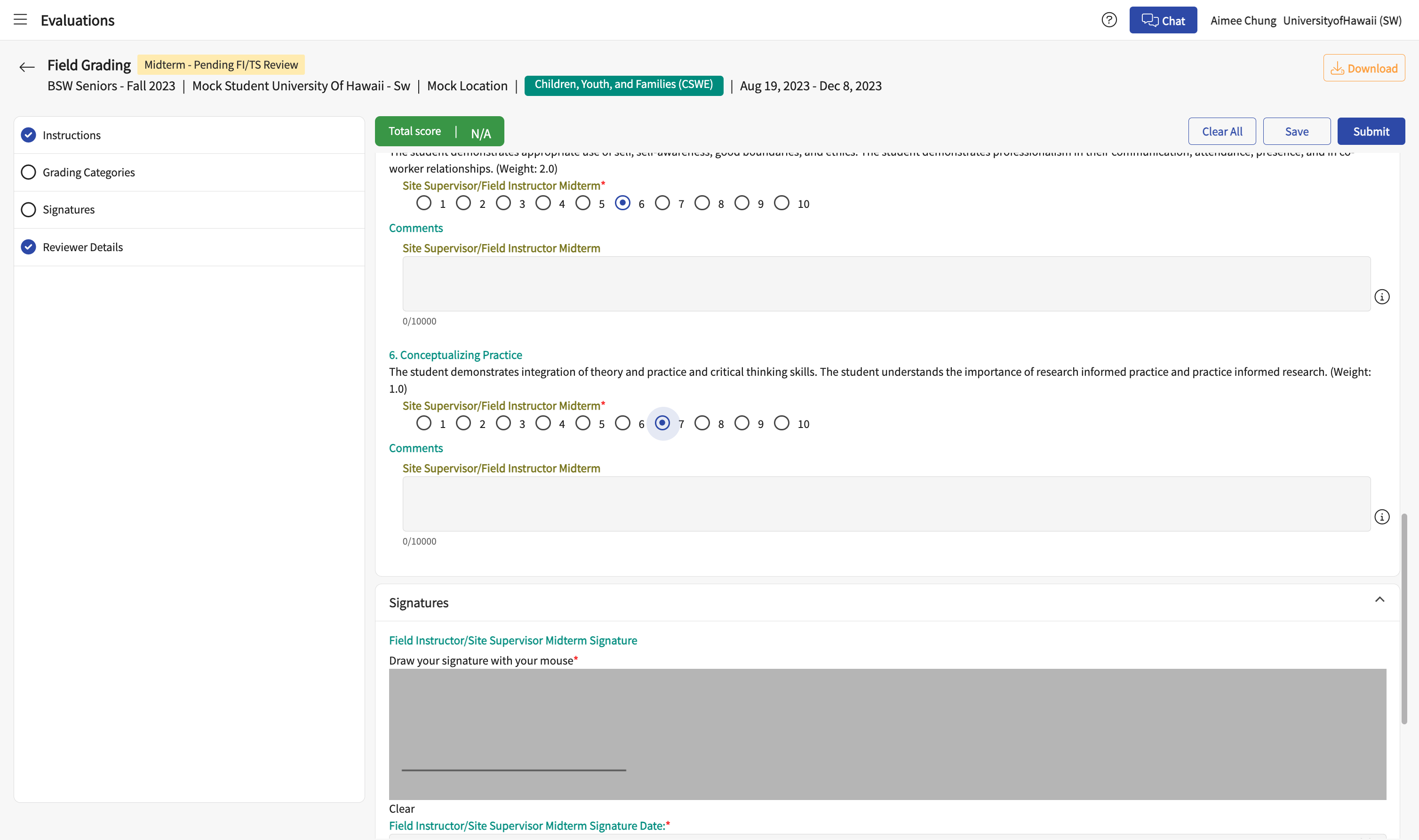Open the Chat panel
Viewport: 1419px width, 840px height.
pos(1163,20)
